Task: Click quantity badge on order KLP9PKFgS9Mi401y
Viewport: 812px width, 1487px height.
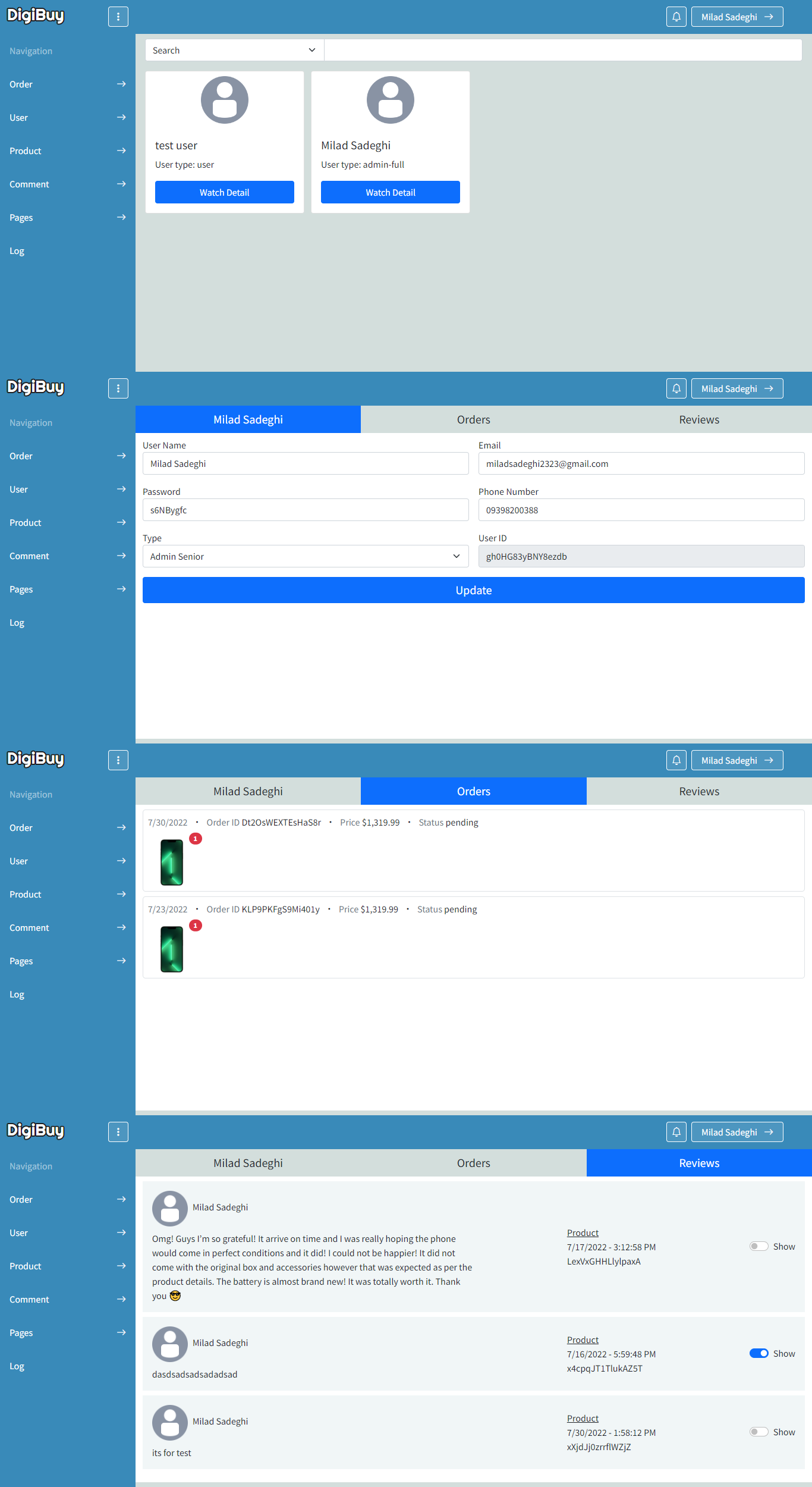Action: click(x=196, y=926)
